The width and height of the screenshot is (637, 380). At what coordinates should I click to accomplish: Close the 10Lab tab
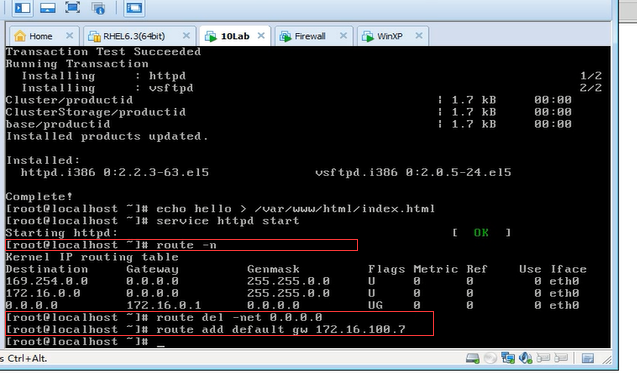261,36
